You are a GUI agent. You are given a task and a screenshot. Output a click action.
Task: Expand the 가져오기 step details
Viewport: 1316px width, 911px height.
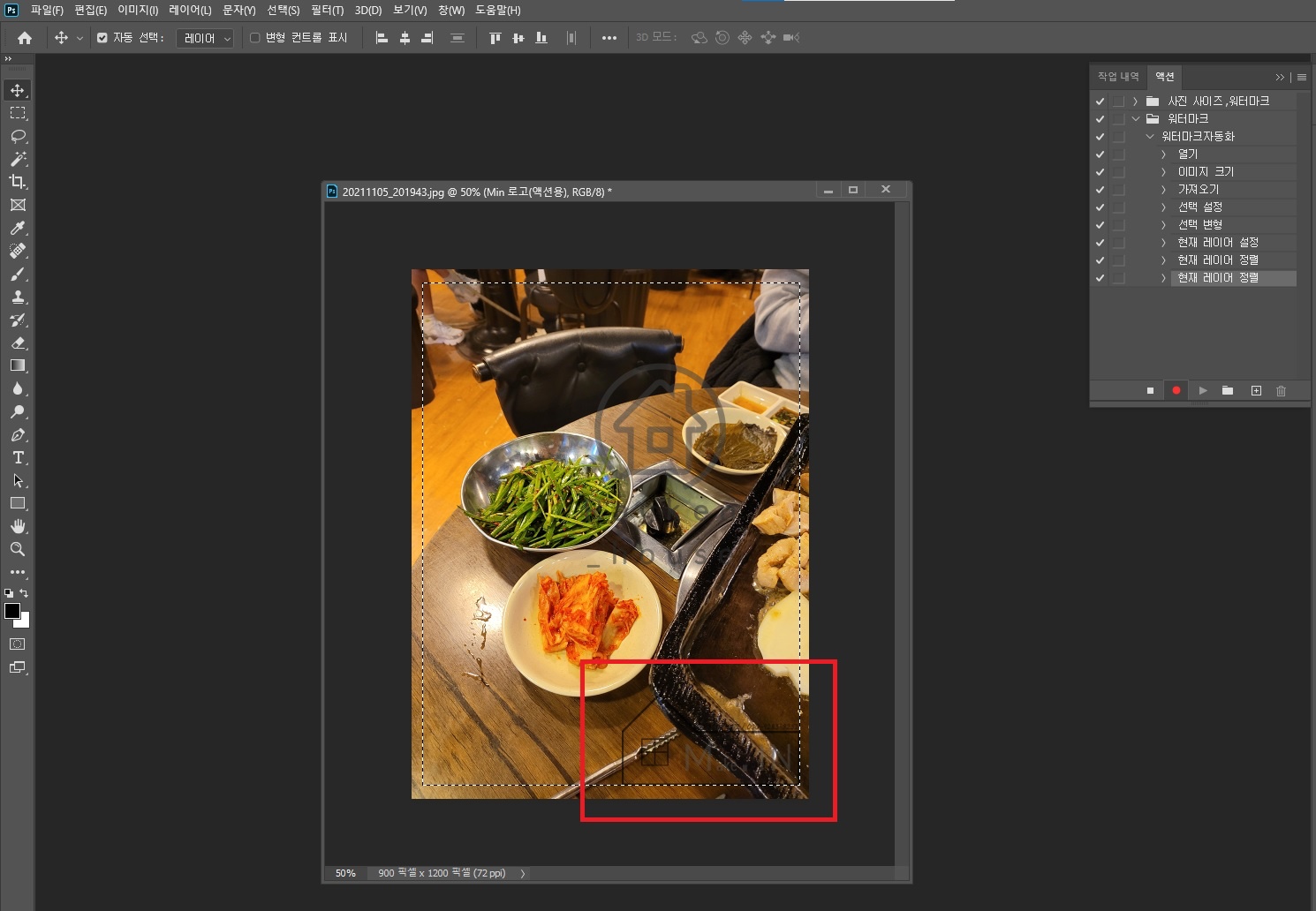point(1163,190)
